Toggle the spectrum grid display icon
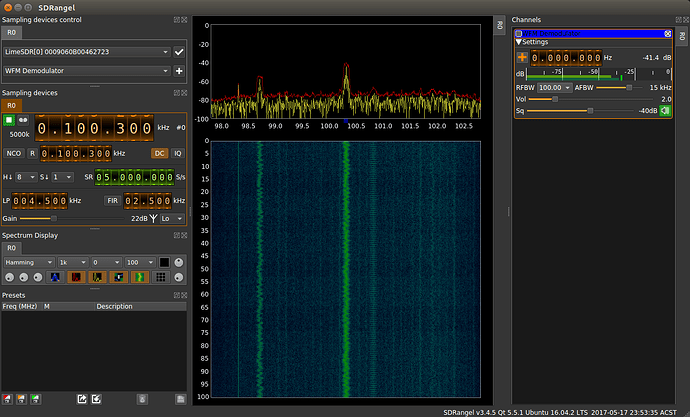Screen dimensions: 690x417 161,277
